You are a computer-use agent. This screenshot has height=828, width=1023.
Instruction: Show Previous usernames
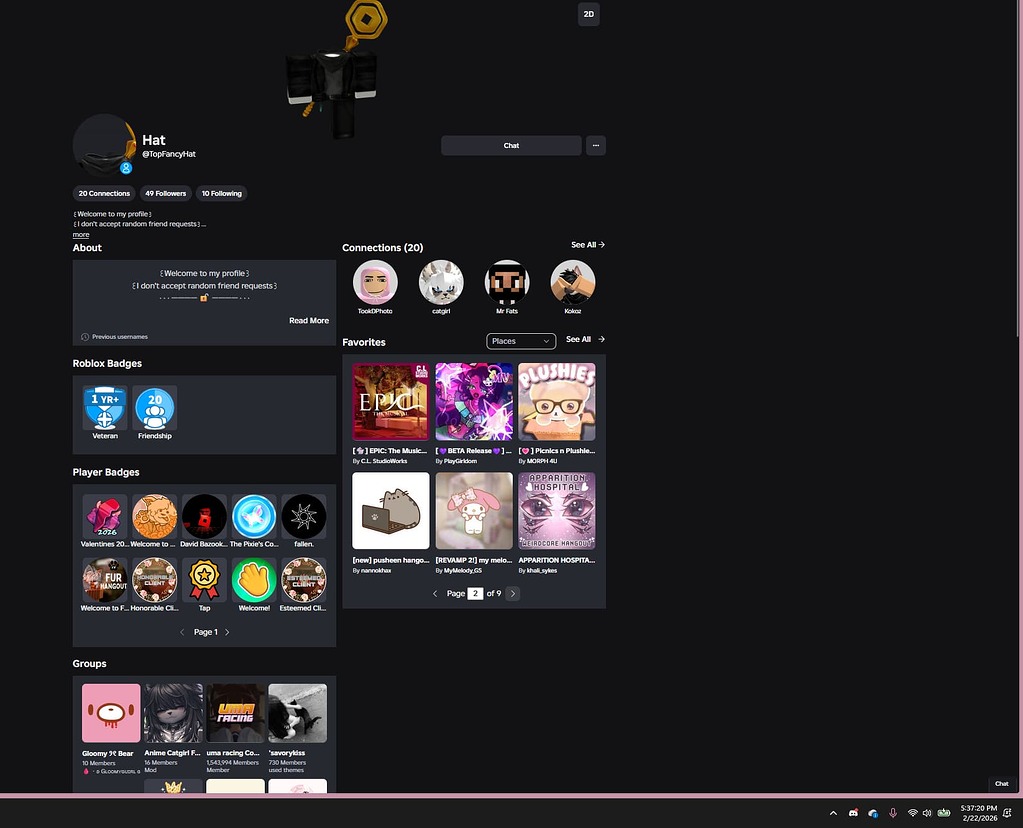115,337
